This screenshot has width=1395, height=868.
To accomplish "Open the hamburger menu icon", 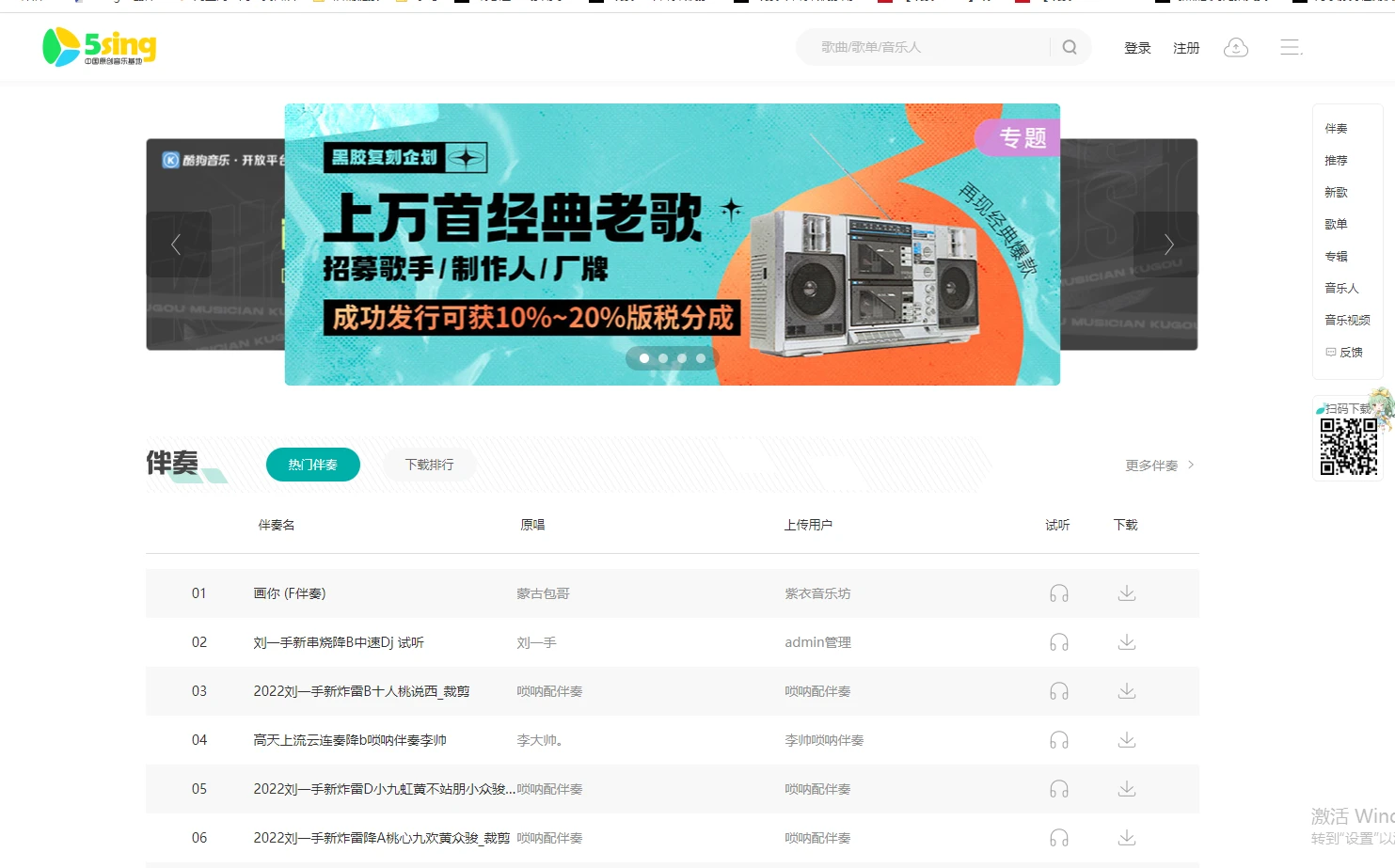I will (x=1291, y=47).
